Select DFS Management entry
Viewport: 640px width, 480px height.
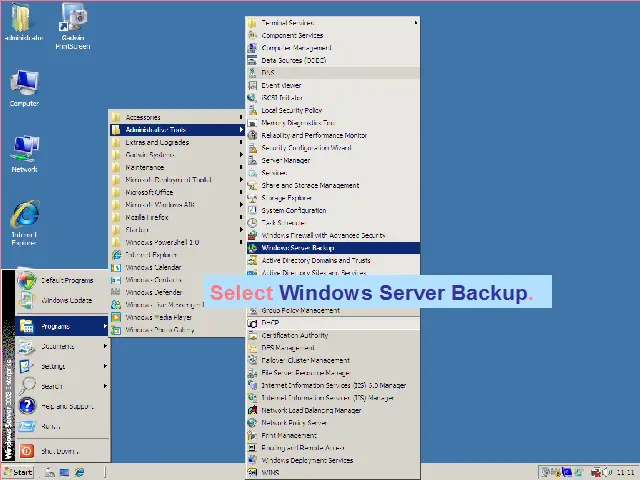point(333,348)
